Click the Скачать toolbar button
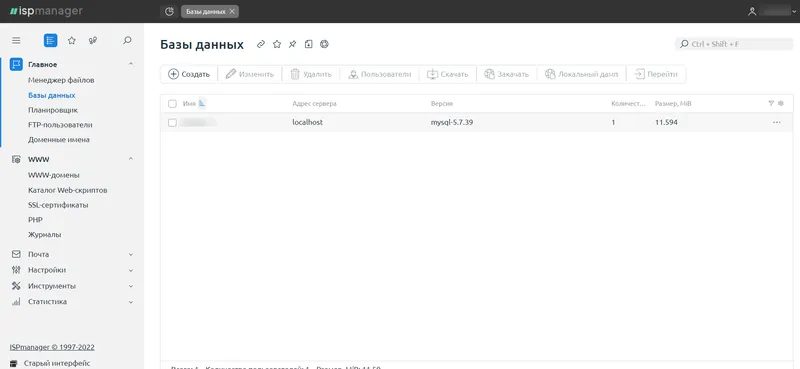Viewport: 800px width, 369px height. (x=447, y=74)
